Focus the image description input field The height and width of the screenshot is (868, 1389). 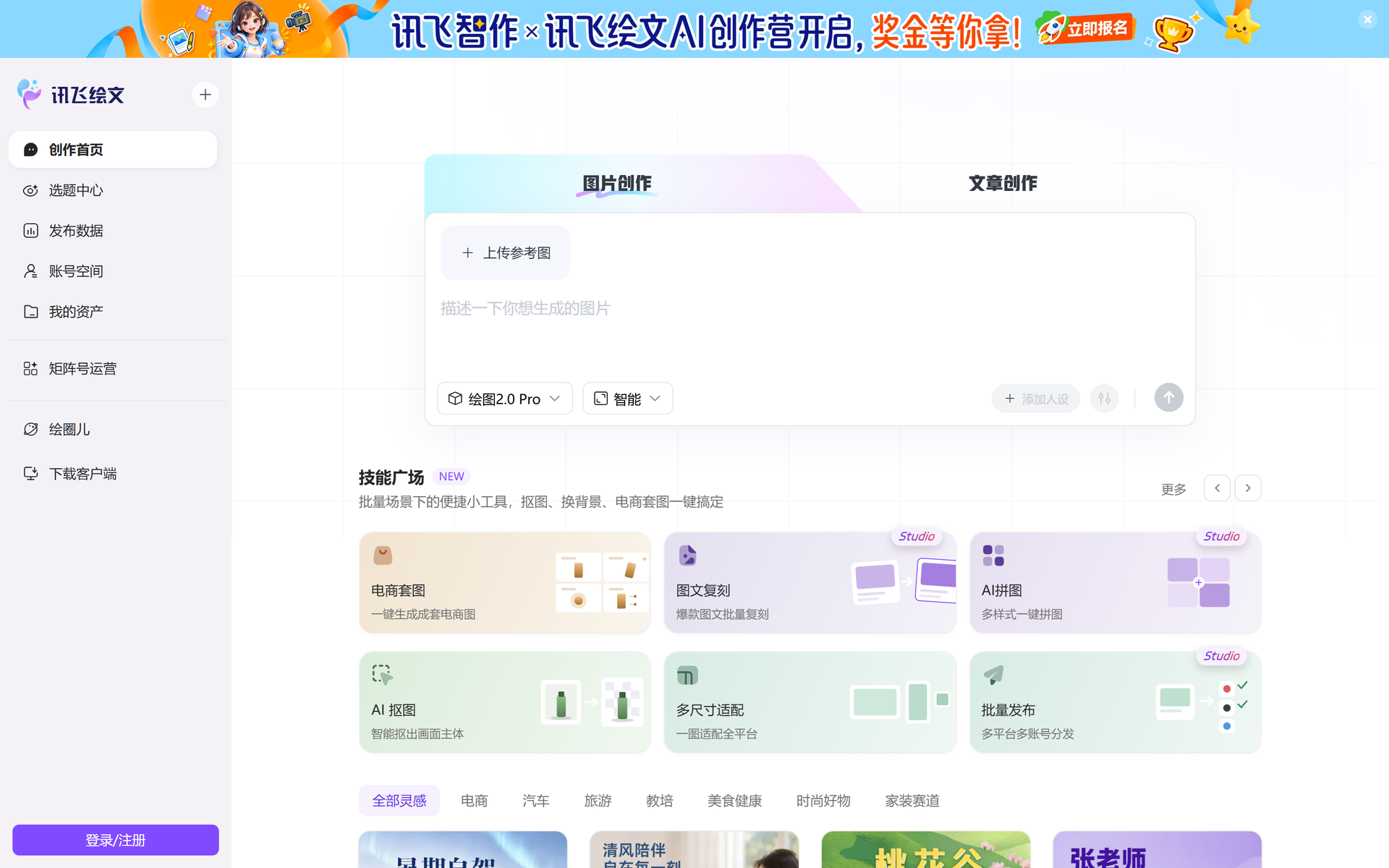(810, 330)
